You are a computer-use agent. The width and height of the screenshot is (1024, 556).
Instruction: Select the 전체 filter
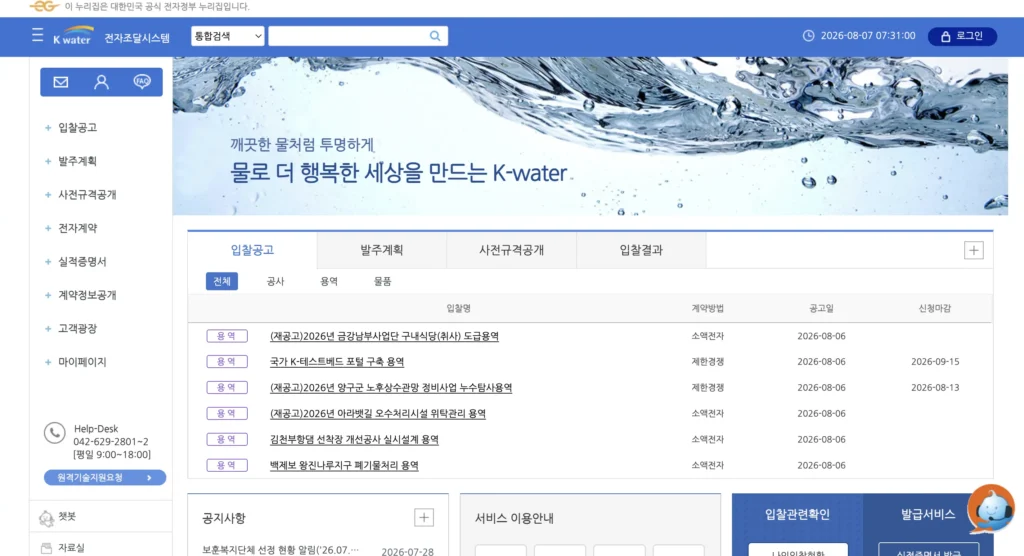pyautogui.click(x=222, y=281)
